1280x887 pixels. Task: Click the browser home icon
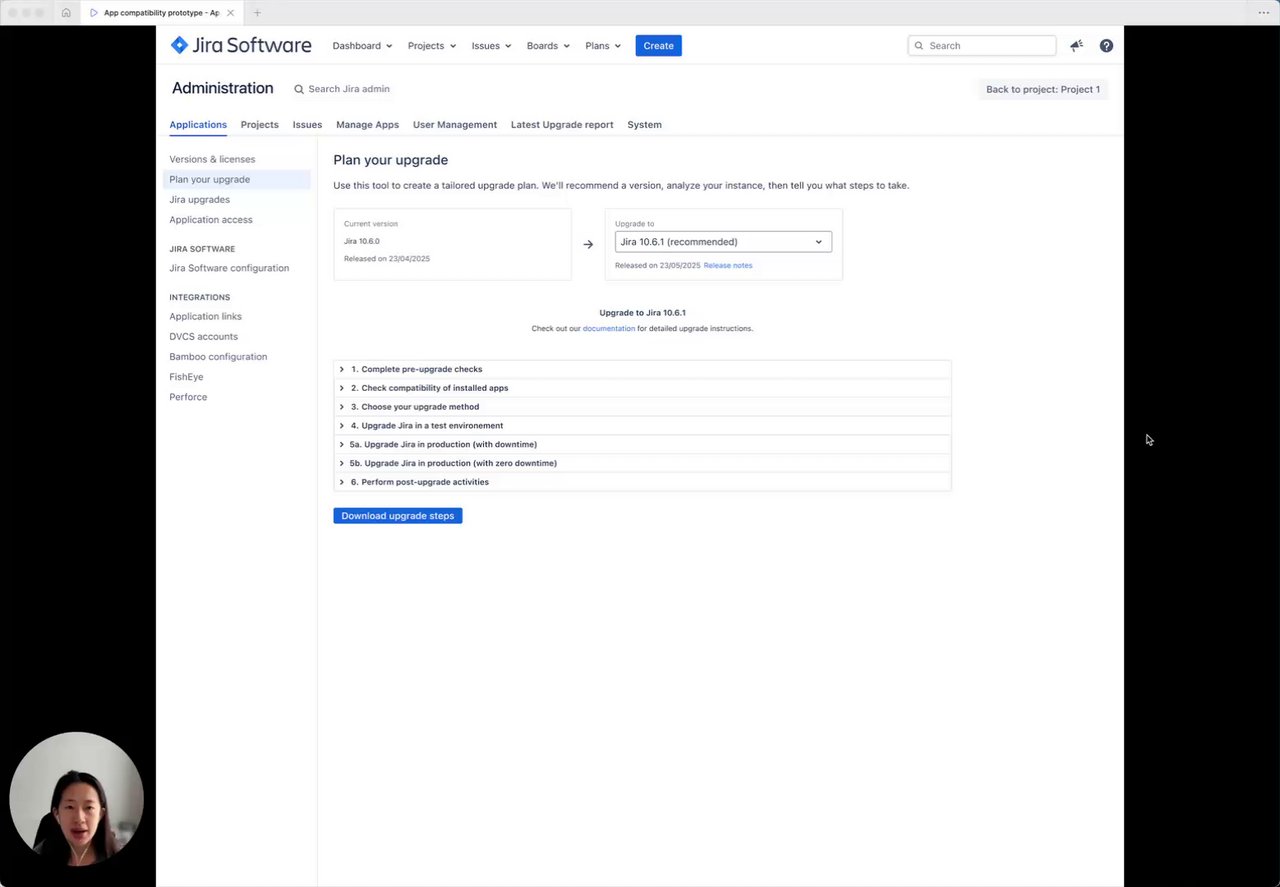[66, 13]
